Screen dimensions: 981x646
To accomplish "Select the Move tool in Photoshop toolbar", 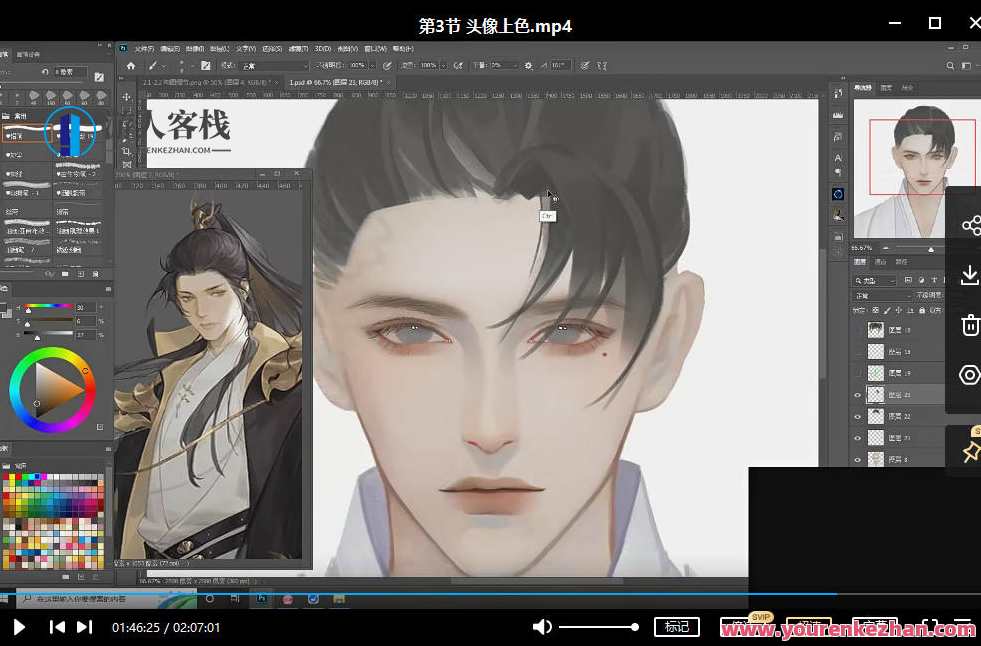I will pyautogui.click(x=127, y=98).
